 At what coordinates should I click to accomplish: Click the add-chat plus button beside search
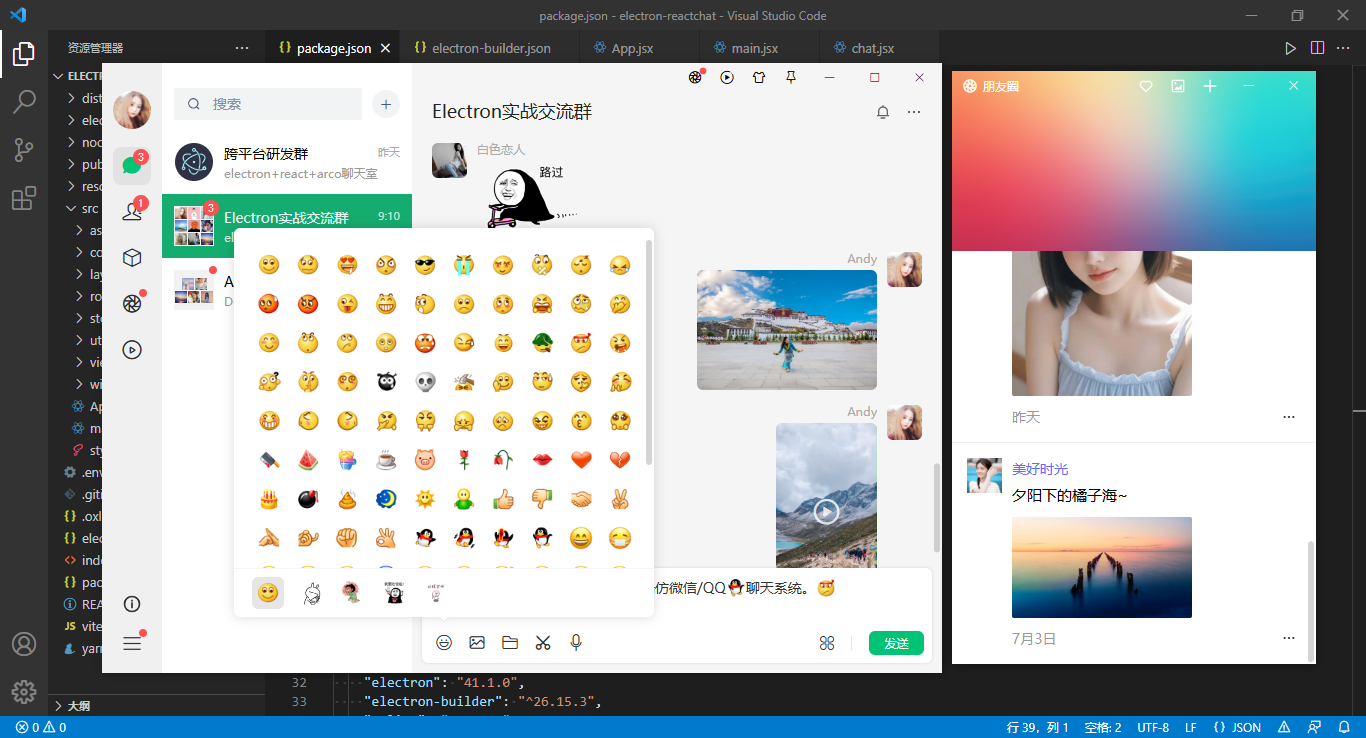(x=386, y=104)
